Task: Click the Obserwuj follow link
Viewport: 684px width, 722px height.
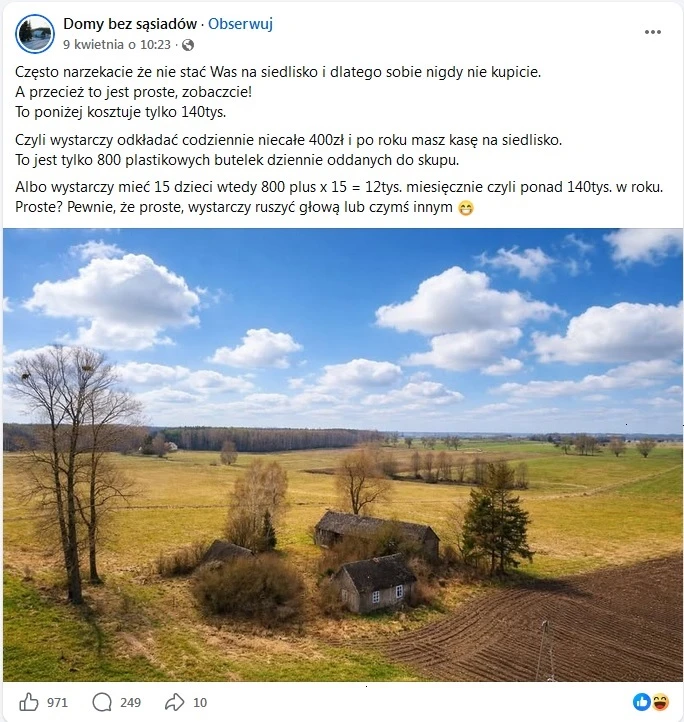Action: pos(240,23)
